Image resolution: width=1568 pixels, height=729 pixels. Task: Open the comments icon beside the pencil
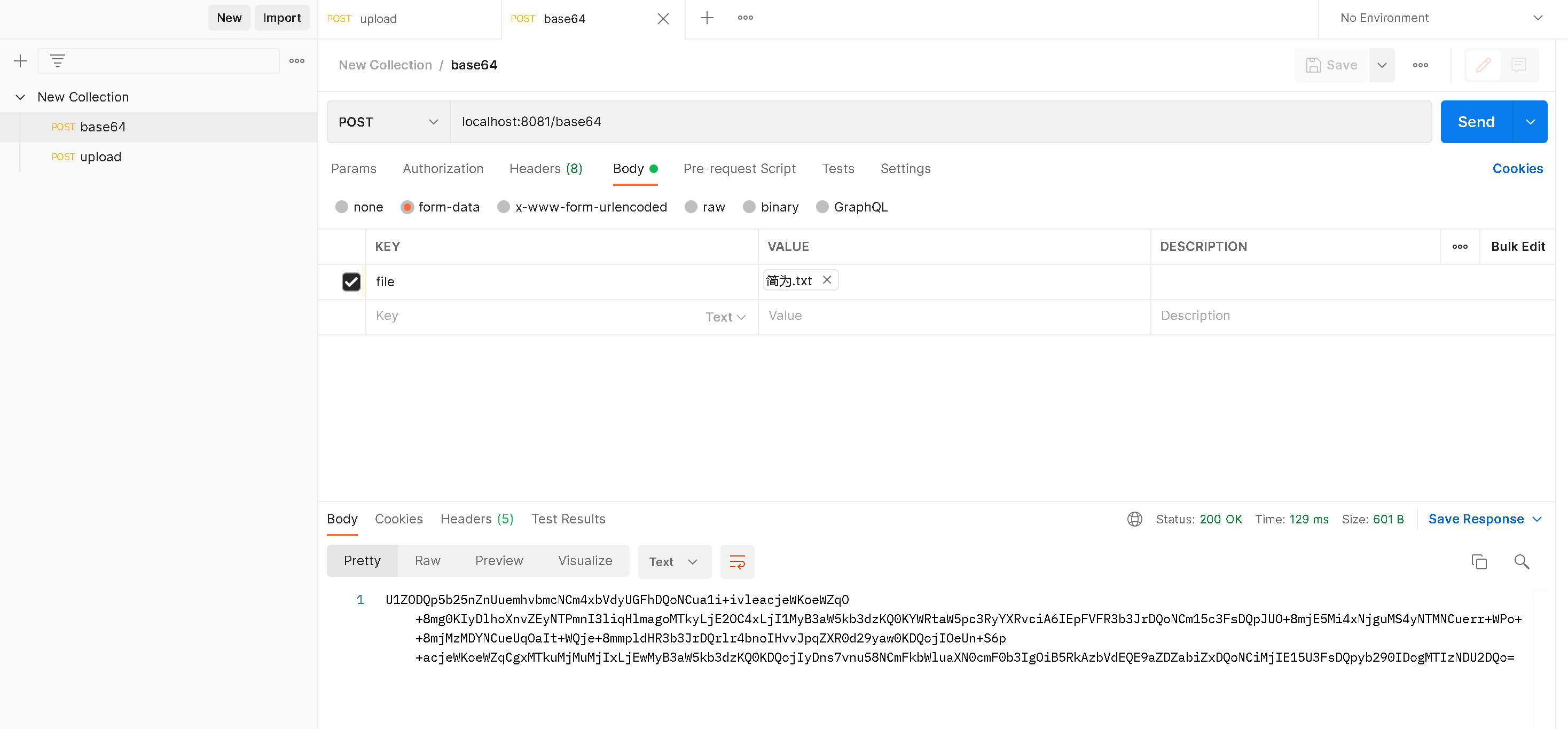(1518, 65)
